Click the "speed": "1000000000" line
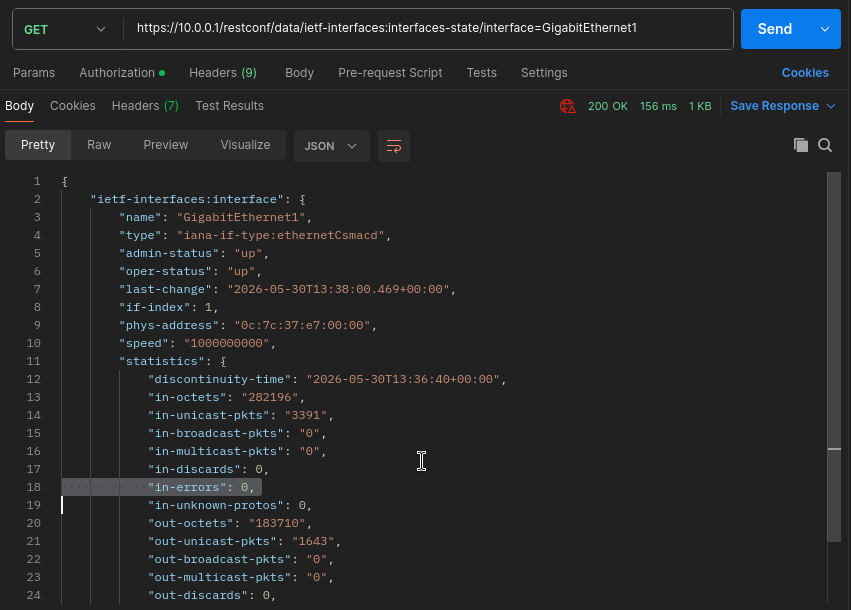Image resolution: width=851 pixels, height=610 pixels. coord(198,343)
